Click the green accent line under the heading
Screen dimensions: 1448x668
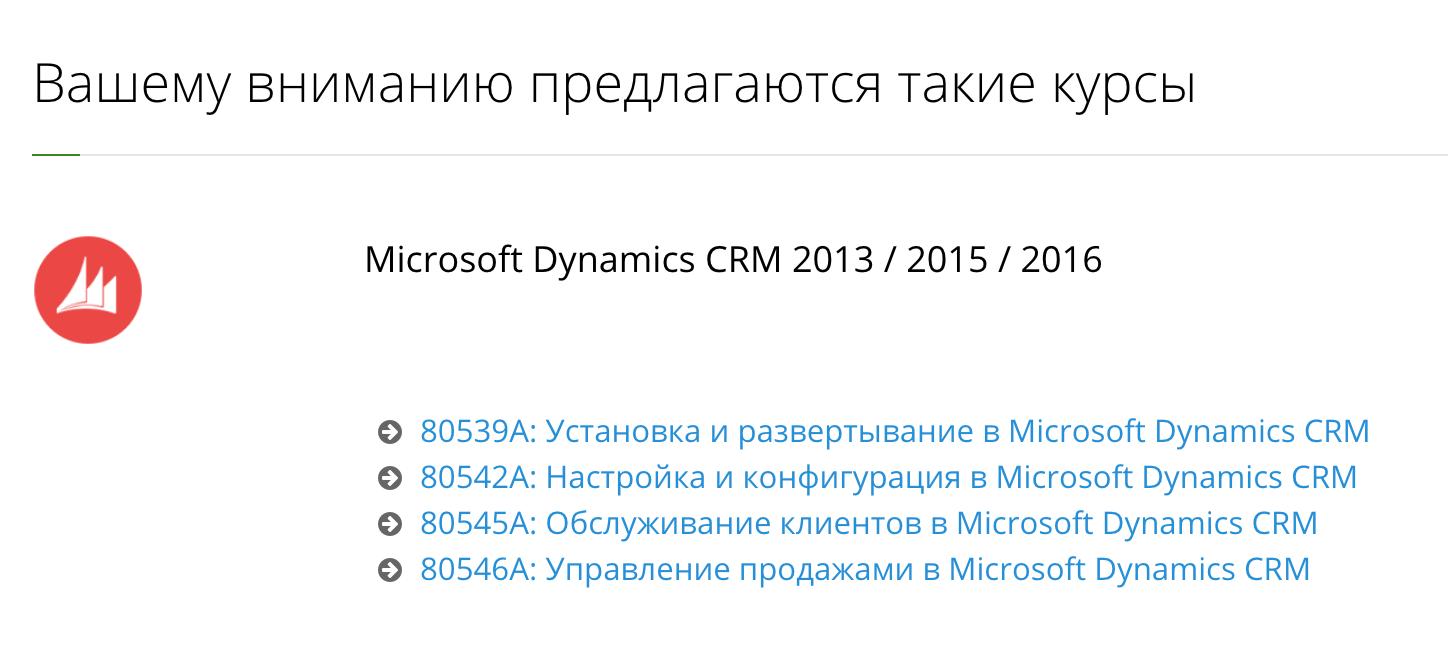pos(56,155)
